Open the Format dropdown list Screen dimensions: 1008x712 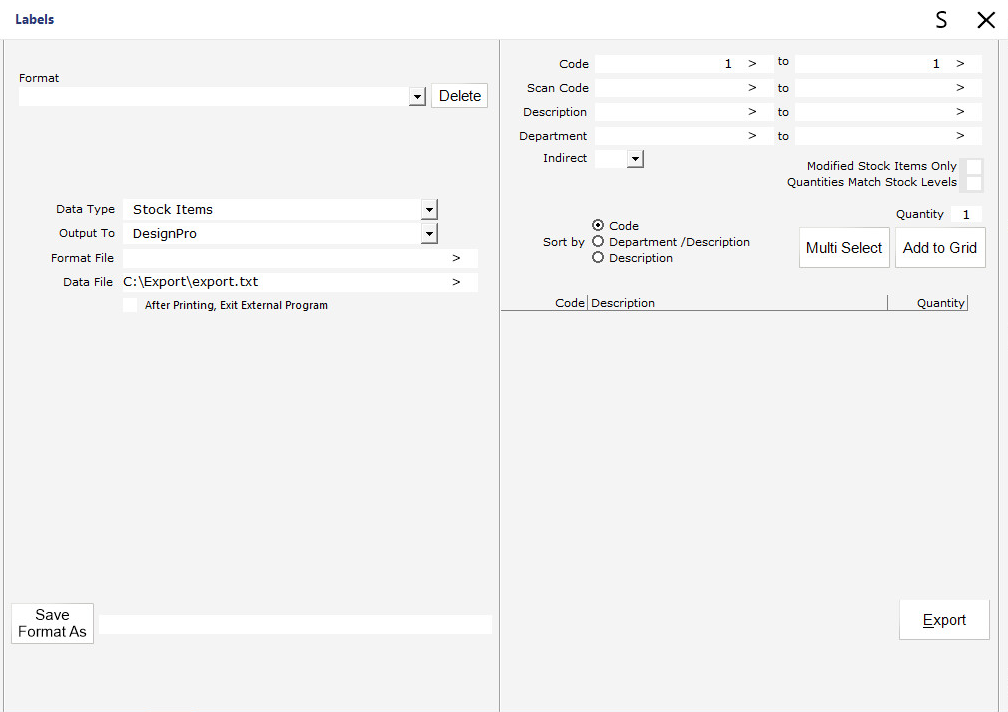coord(417,96)
